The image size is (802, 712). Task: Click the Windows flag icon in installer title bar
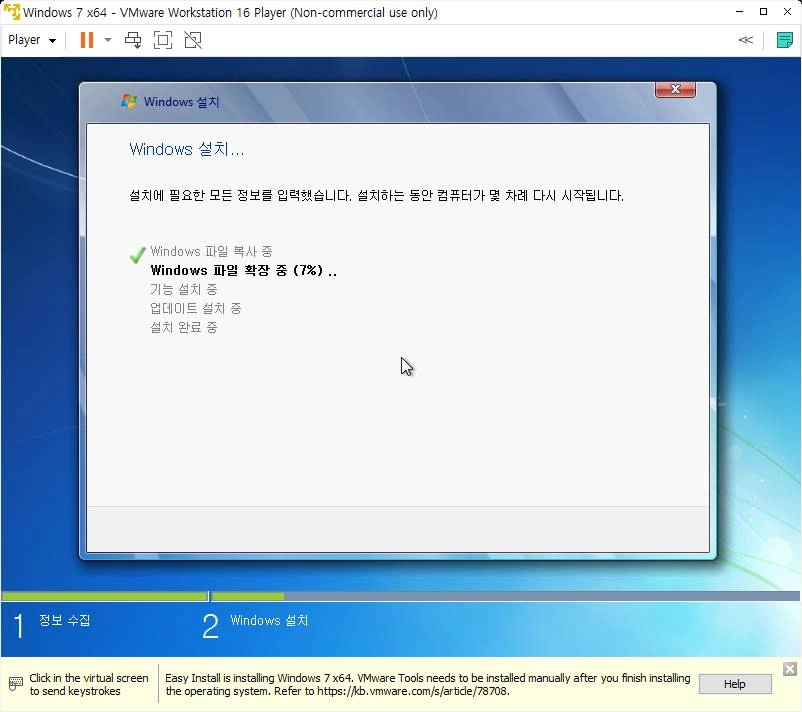tap(129, 101)
